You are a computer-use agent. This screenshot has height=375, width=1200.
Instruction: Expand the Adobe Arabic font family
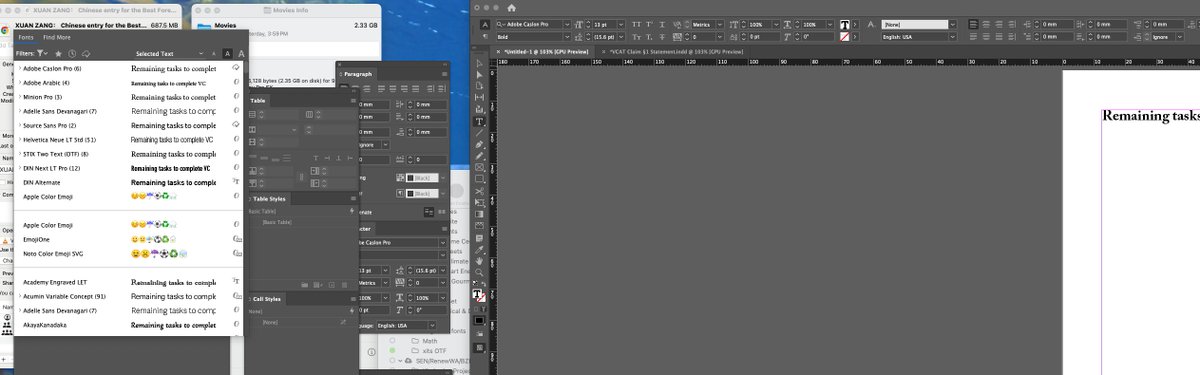pyautogui.click(x=20, y=82)
